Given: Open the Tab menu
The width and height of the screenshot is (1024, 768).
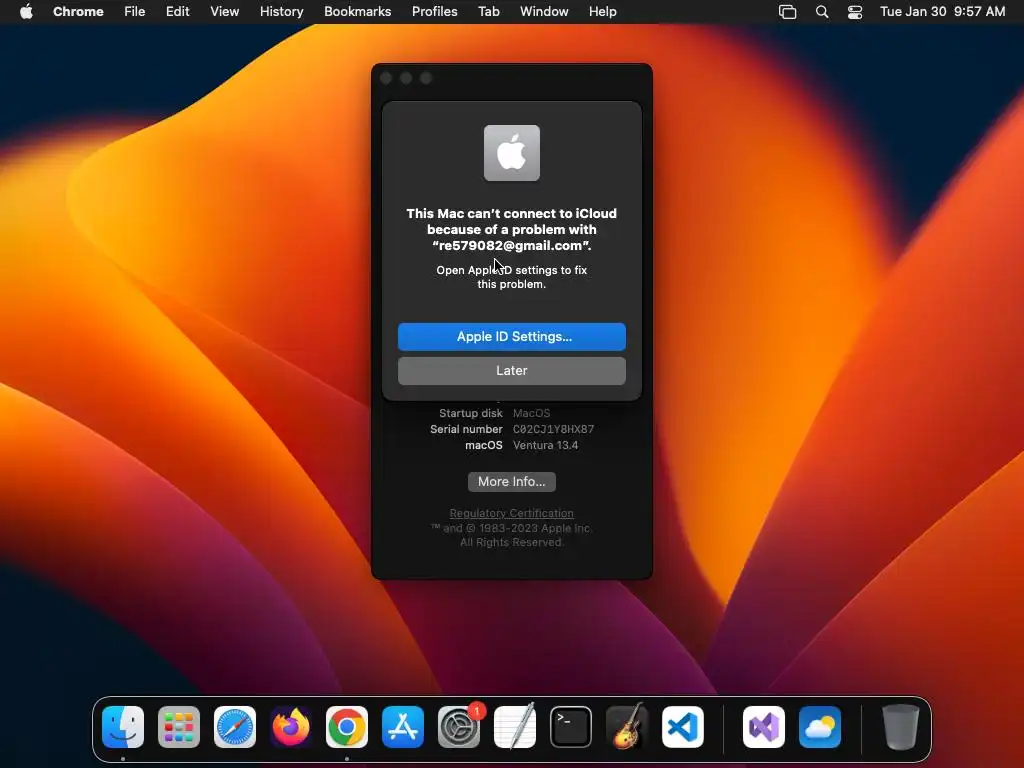Looking at the screenshot, I should tap(488, 12).
